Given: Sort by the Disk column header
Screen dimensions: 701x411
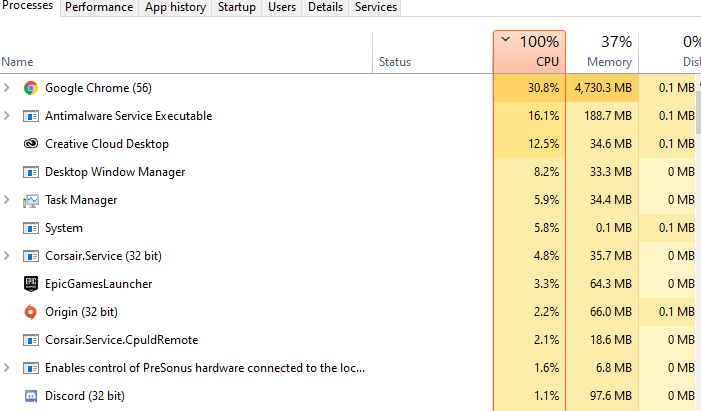Looking at the screenshot, I should pyautogui.click(x=670, y=53).
